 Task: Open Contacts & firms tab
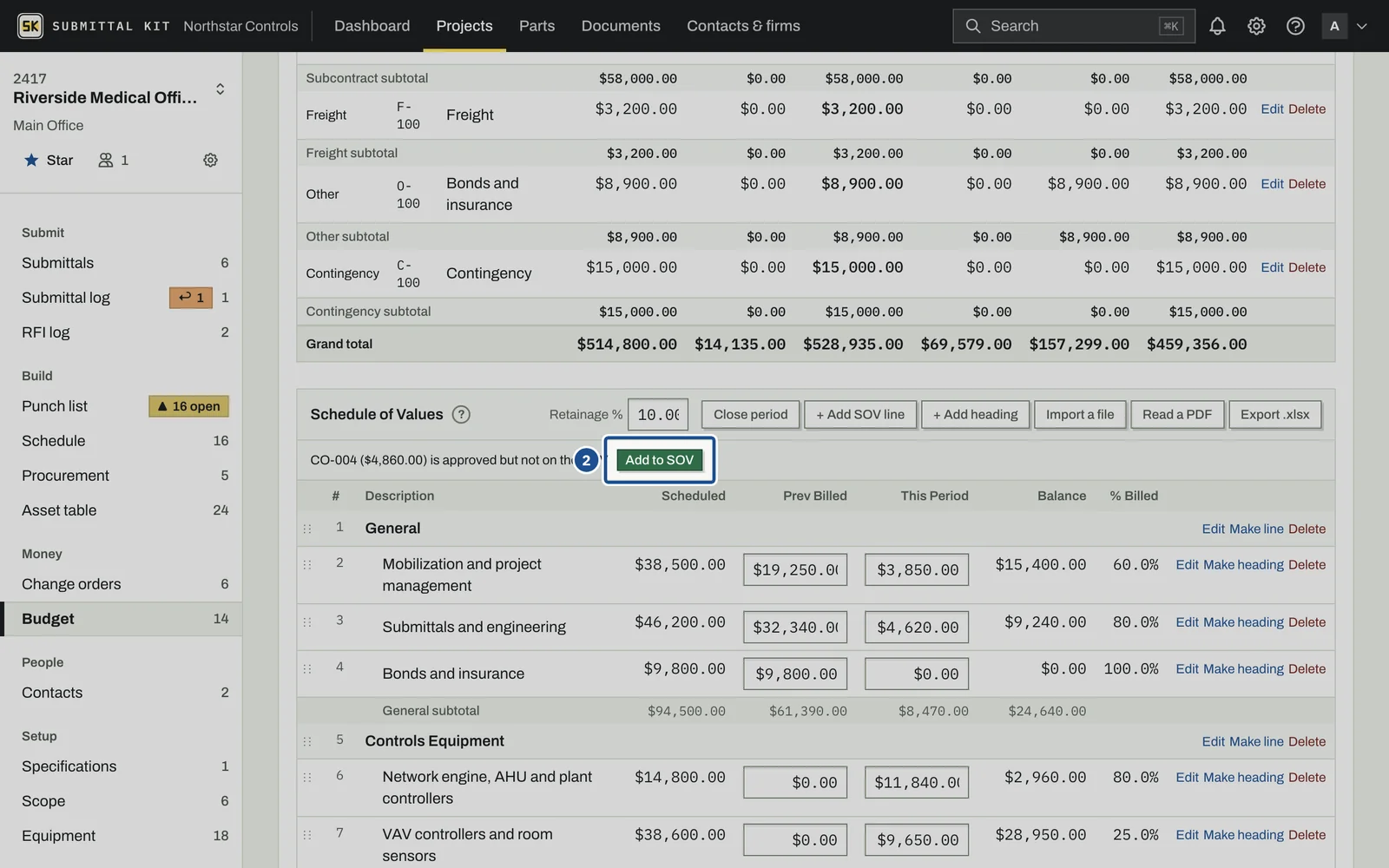click(x=743, y=26)
